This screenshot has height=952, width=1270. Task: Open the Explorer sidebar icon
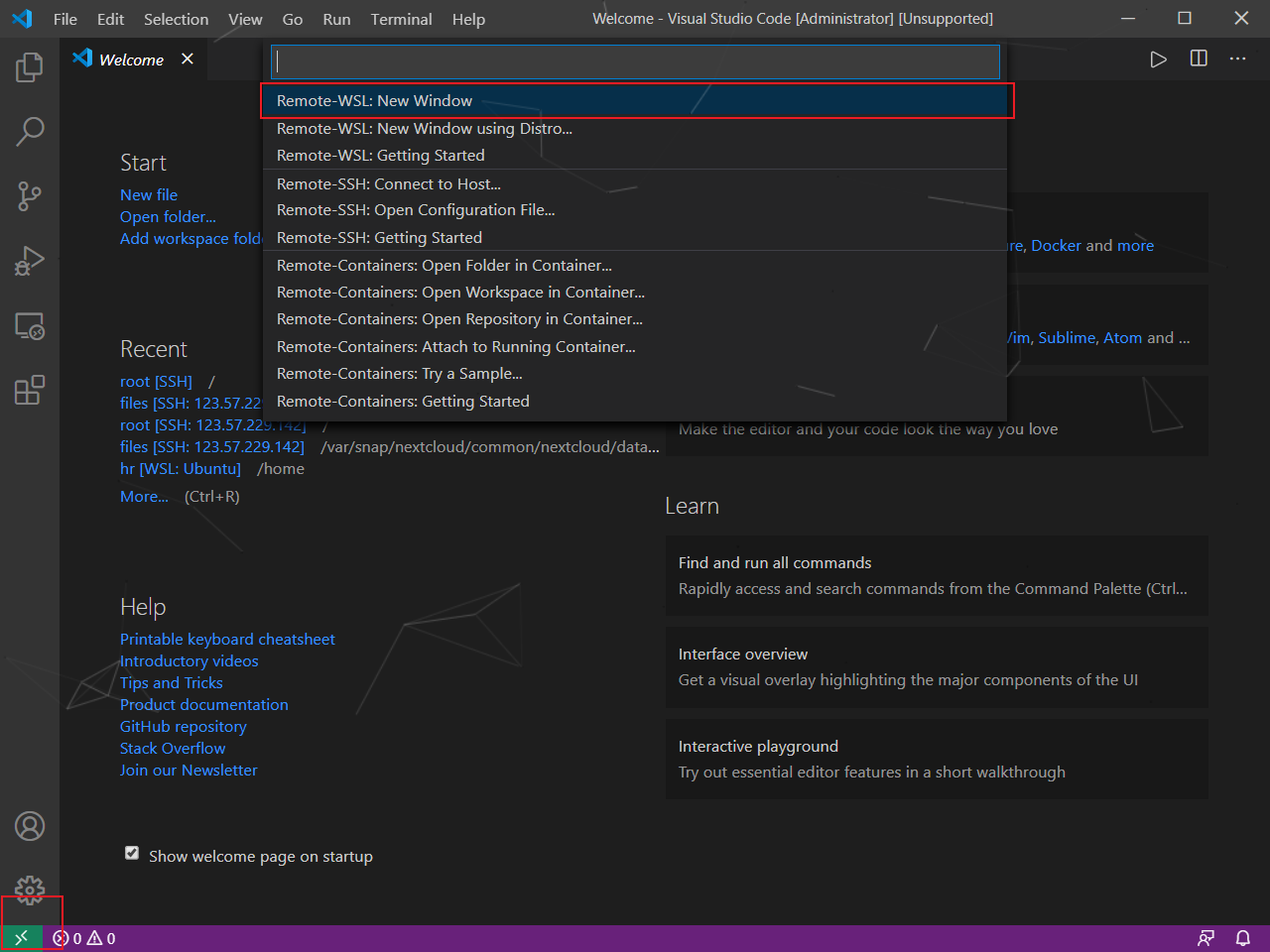[29, 66]
